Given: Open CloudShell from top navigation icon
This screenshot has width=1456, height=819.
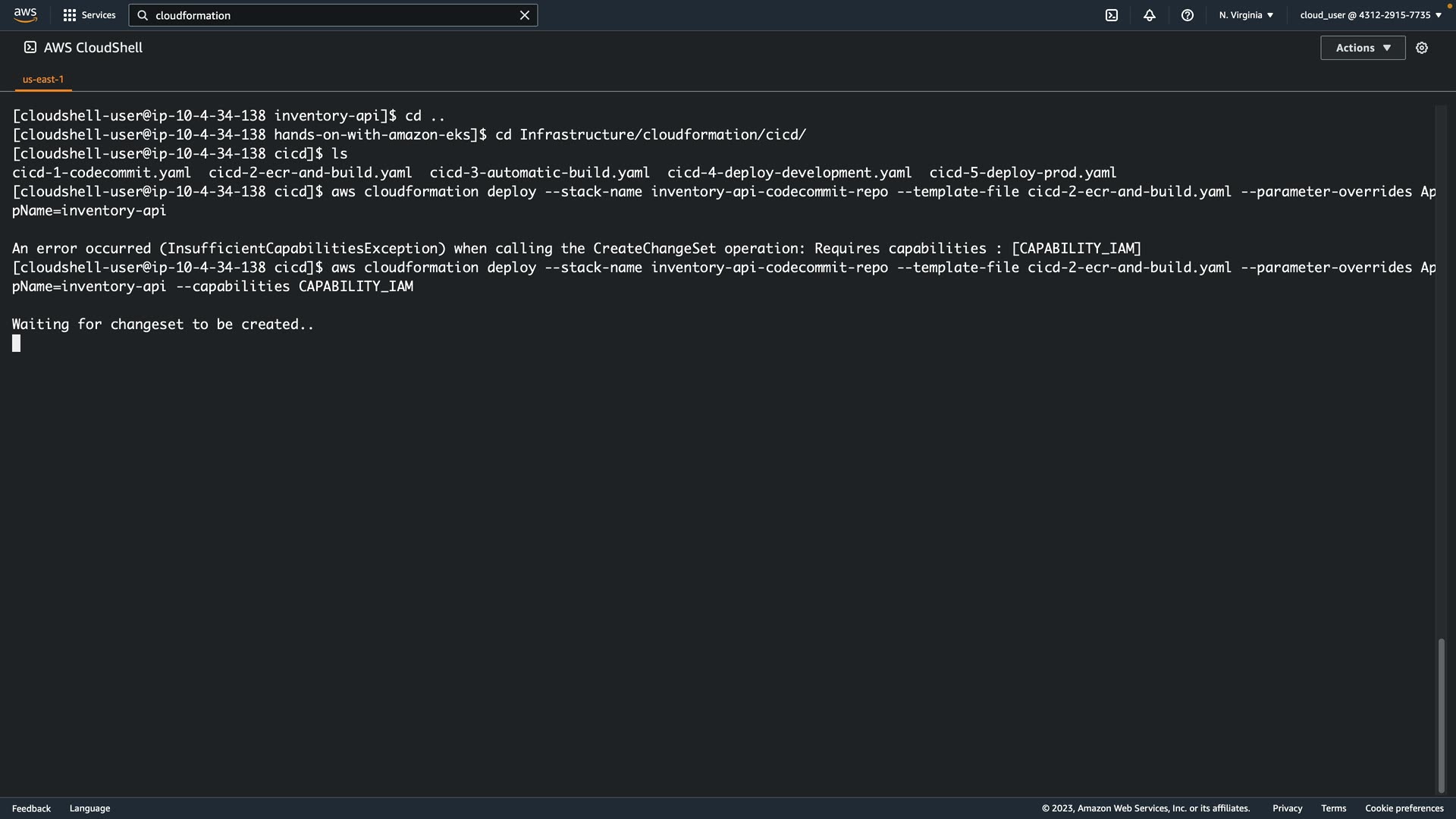Looking at the screenshot, I should [1112, 15].
